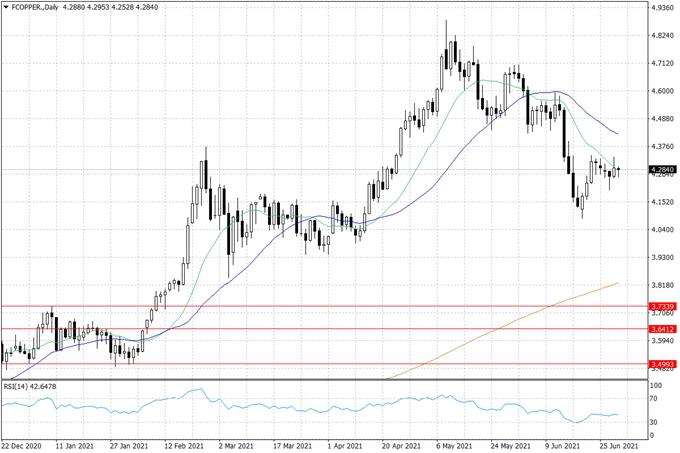Click the 24 May 2021 date label
Image resolution: width=680 pixels, height=453 pixels.
click(510, 446)
